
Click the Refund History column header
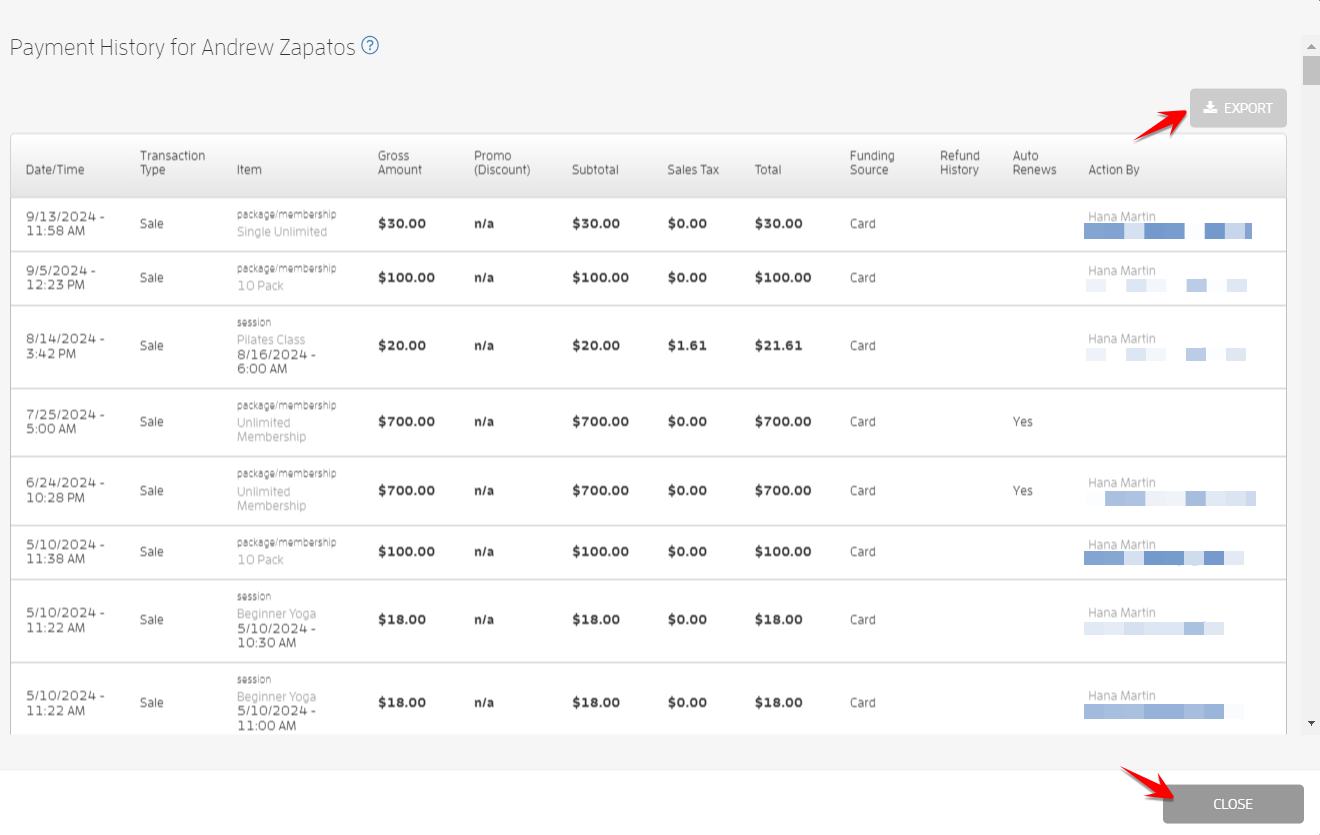pyautogui.click(x=960, y=163)
